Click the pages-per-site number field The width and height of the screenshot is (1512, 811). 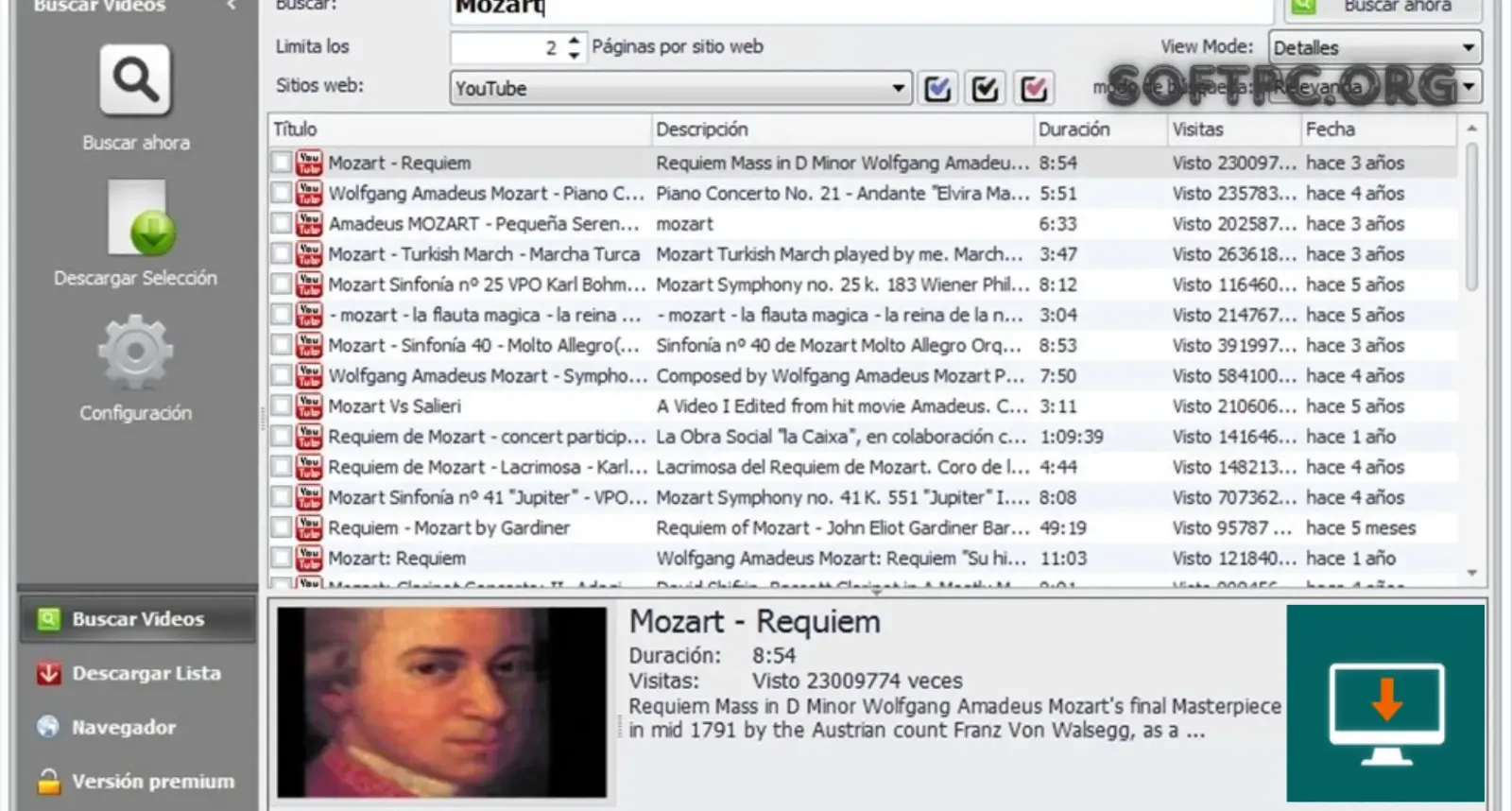507,47
